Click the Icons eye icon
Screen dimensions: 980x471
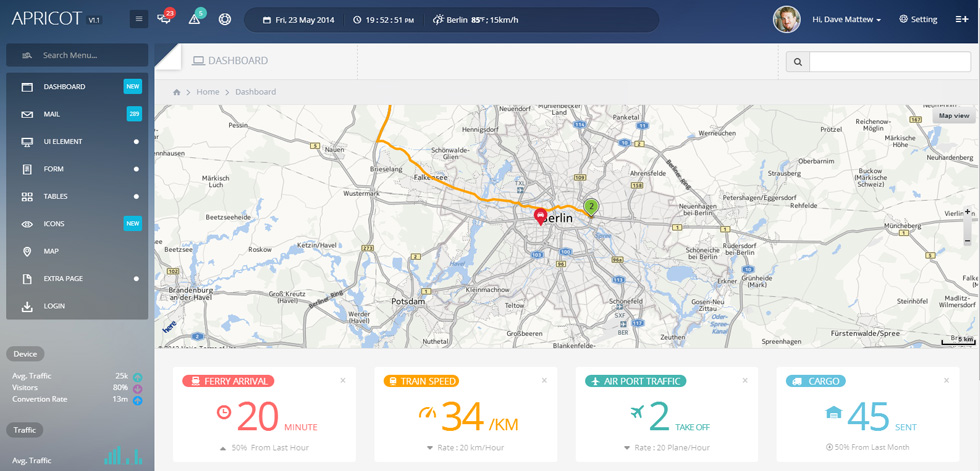pos(27,224)
